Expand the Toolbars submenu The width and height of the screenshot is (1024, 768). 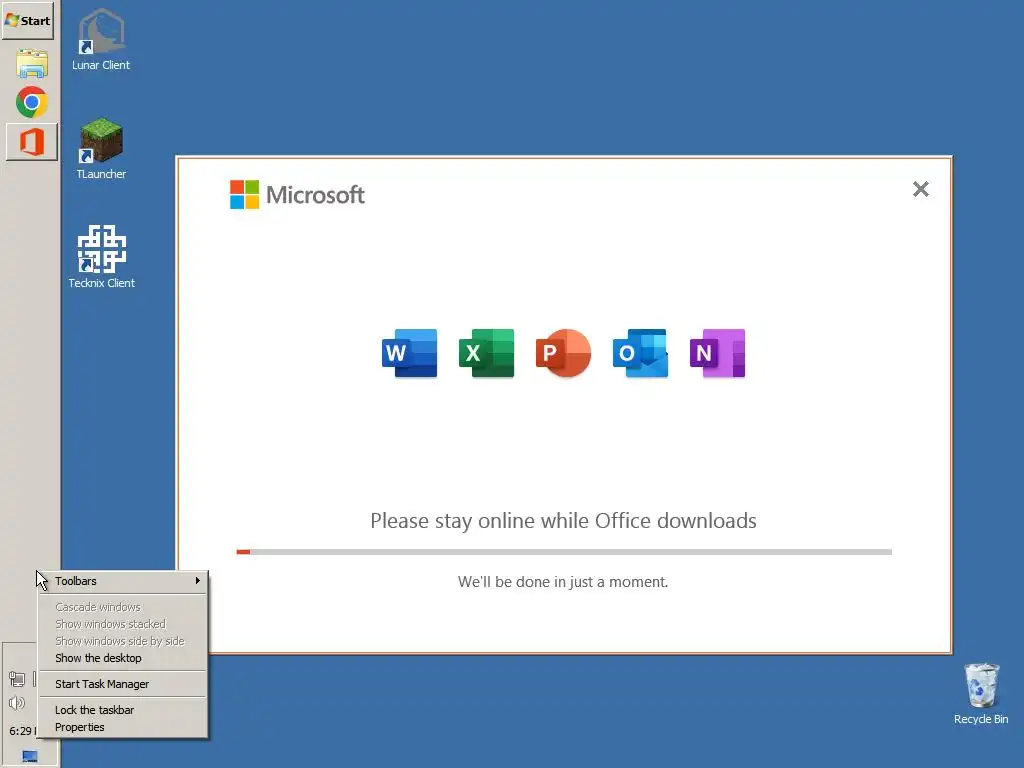pos(123,581)
